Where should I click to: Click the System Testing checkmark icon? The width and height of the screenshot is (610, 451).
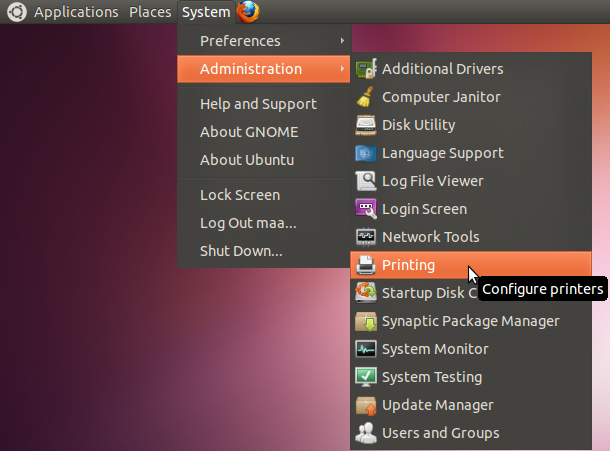point(366,377)
